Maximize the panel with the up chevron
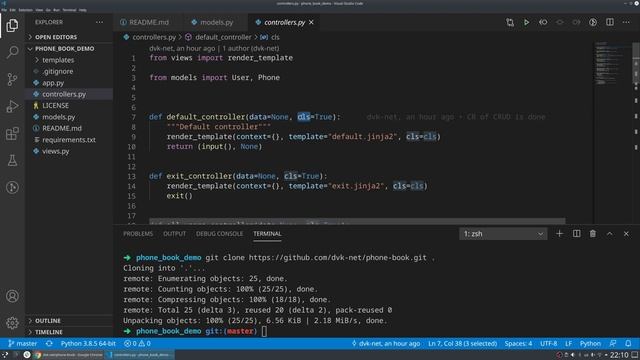Viewport: 640px width, 360px height. [x=609, y=233]
